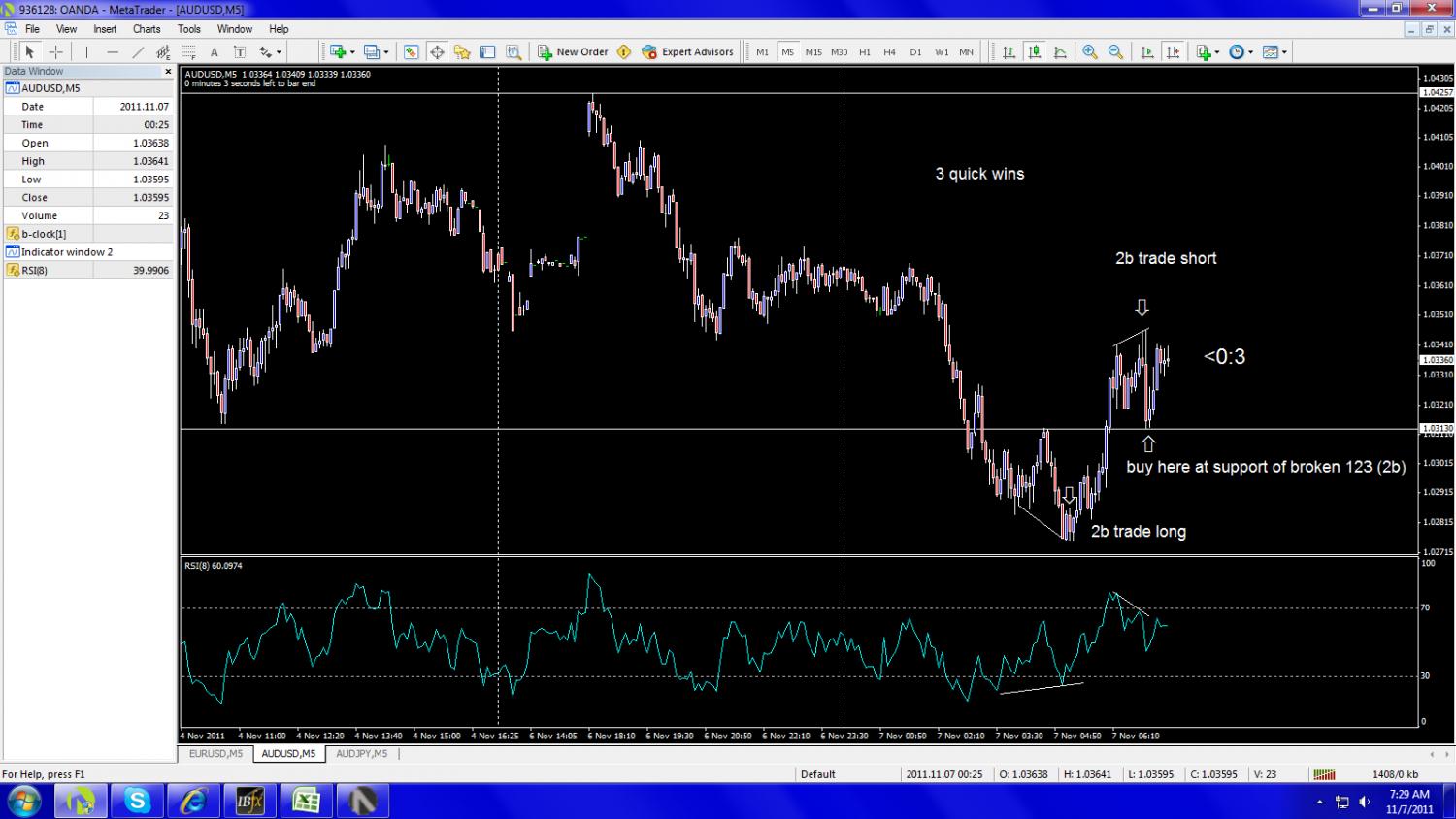The width and height of the screenshot is (1456, 819).
Task: Click the New Order button
Action: (573, 51)
